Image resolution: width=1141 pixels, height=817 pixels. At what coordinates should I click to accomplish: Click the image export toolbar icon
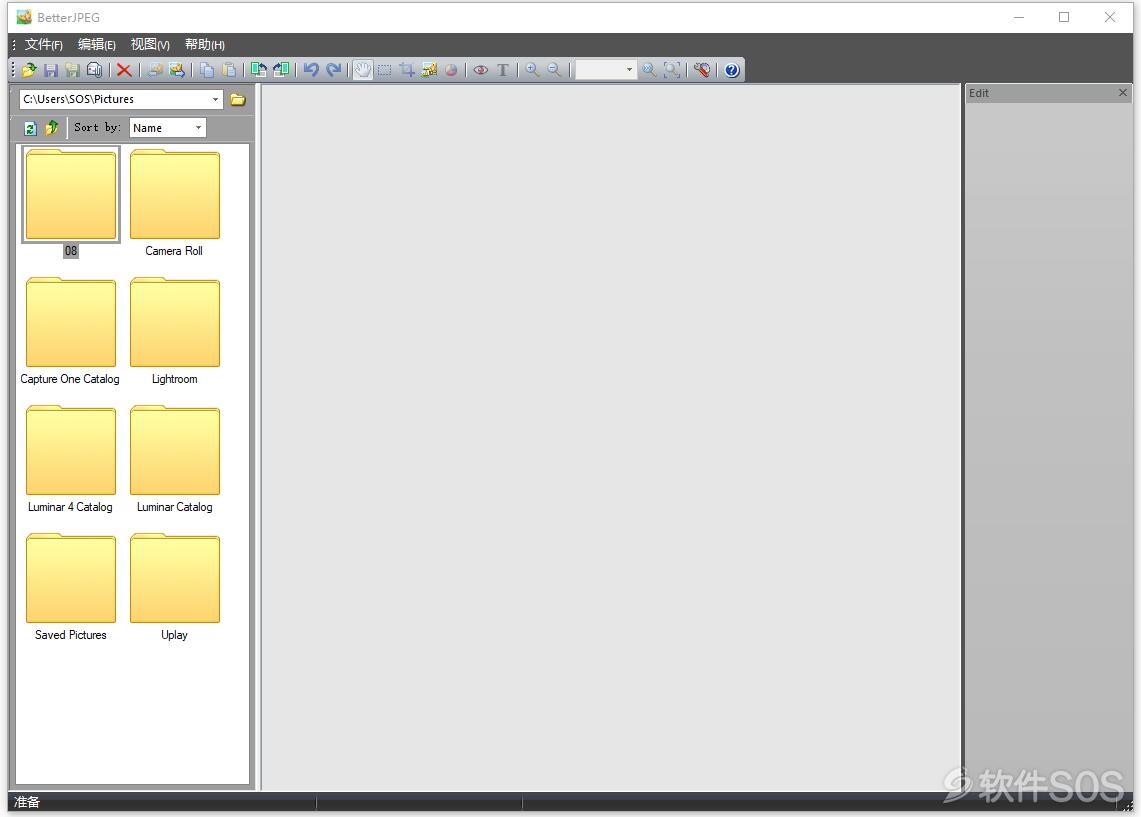pos(177,70)
